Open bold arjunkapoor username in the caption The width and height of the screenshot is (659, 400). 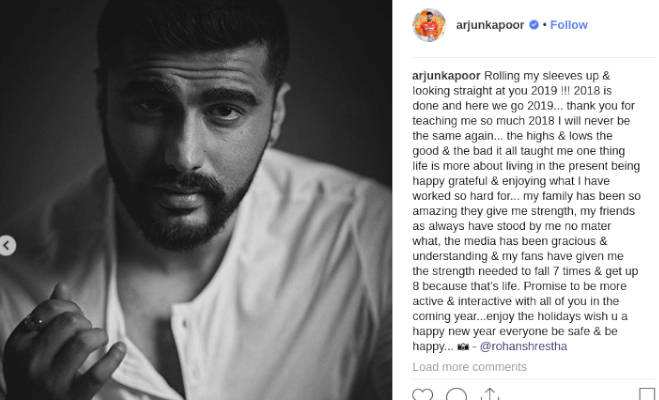click(x=446, y=76)
